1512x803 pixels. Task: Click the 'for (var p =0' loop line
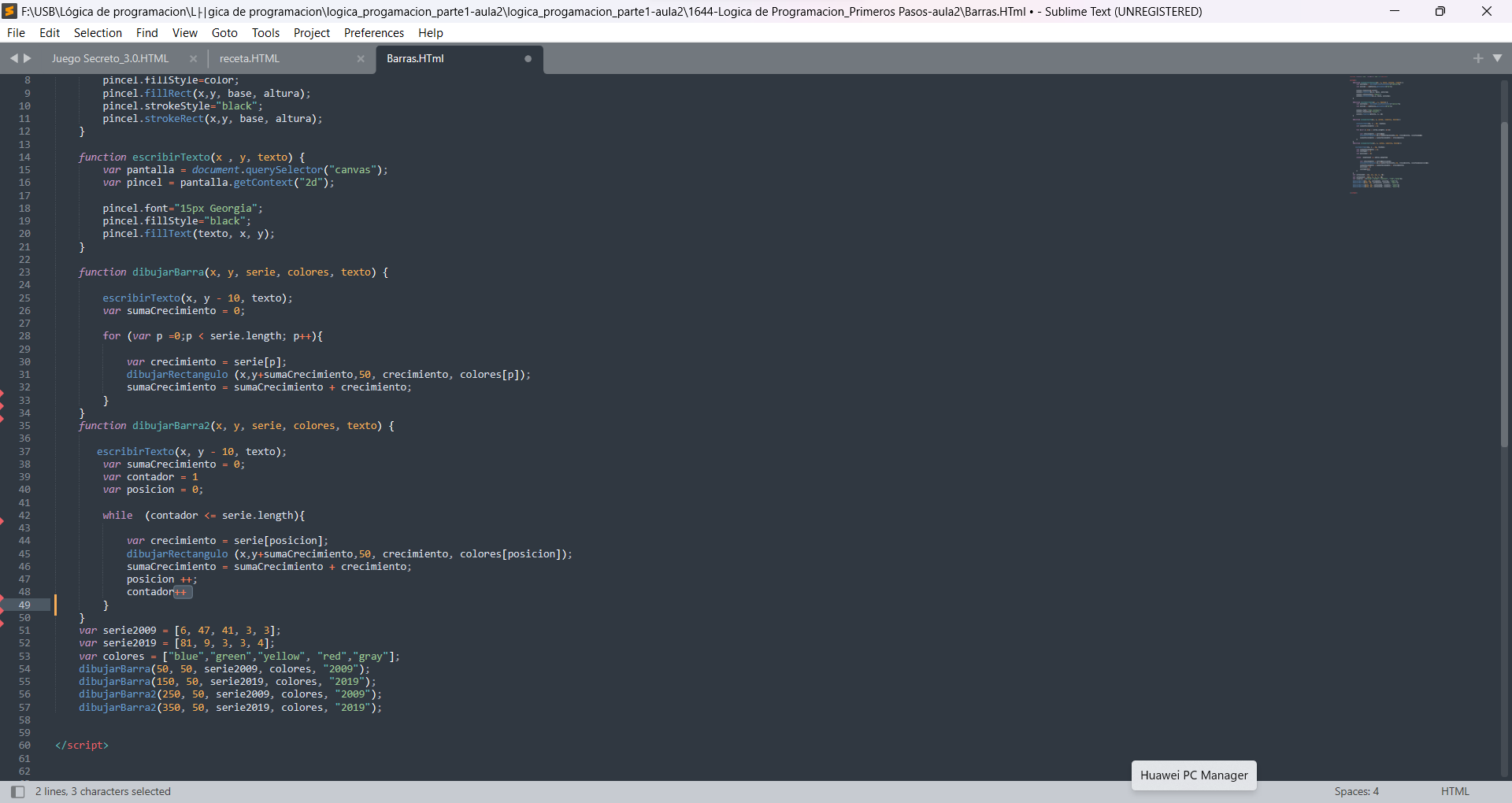tap(213, 336)
